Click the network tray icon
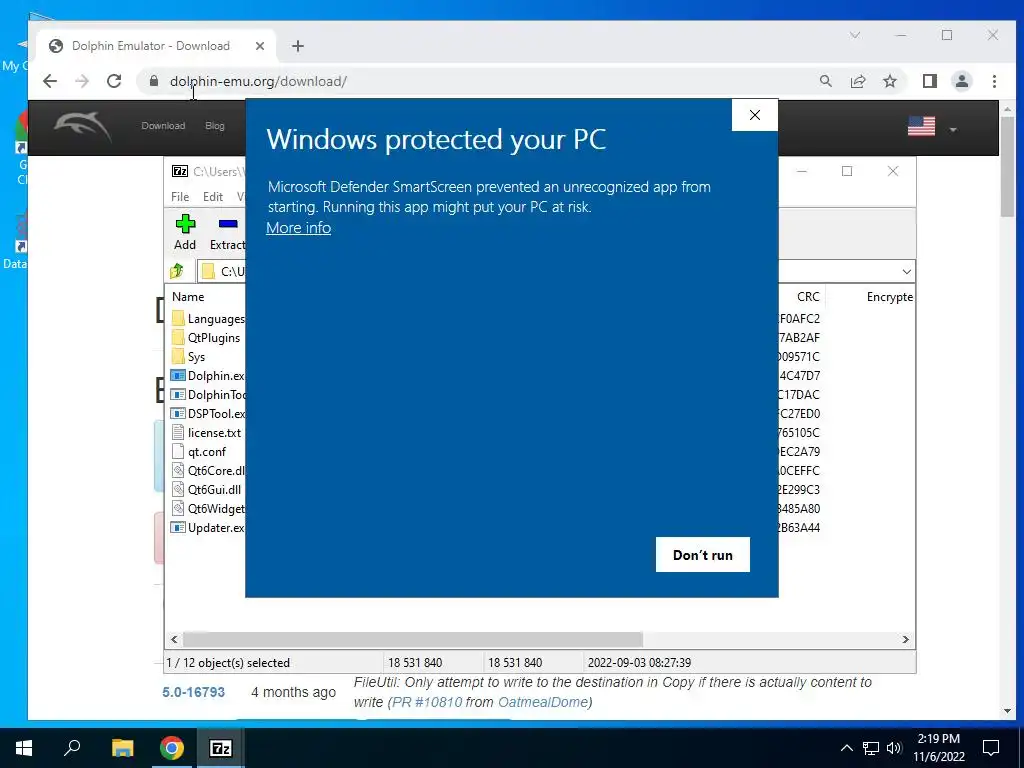The width and height of the screenshot is (1024, 768). pyautogui.click(x=871, y=748)
